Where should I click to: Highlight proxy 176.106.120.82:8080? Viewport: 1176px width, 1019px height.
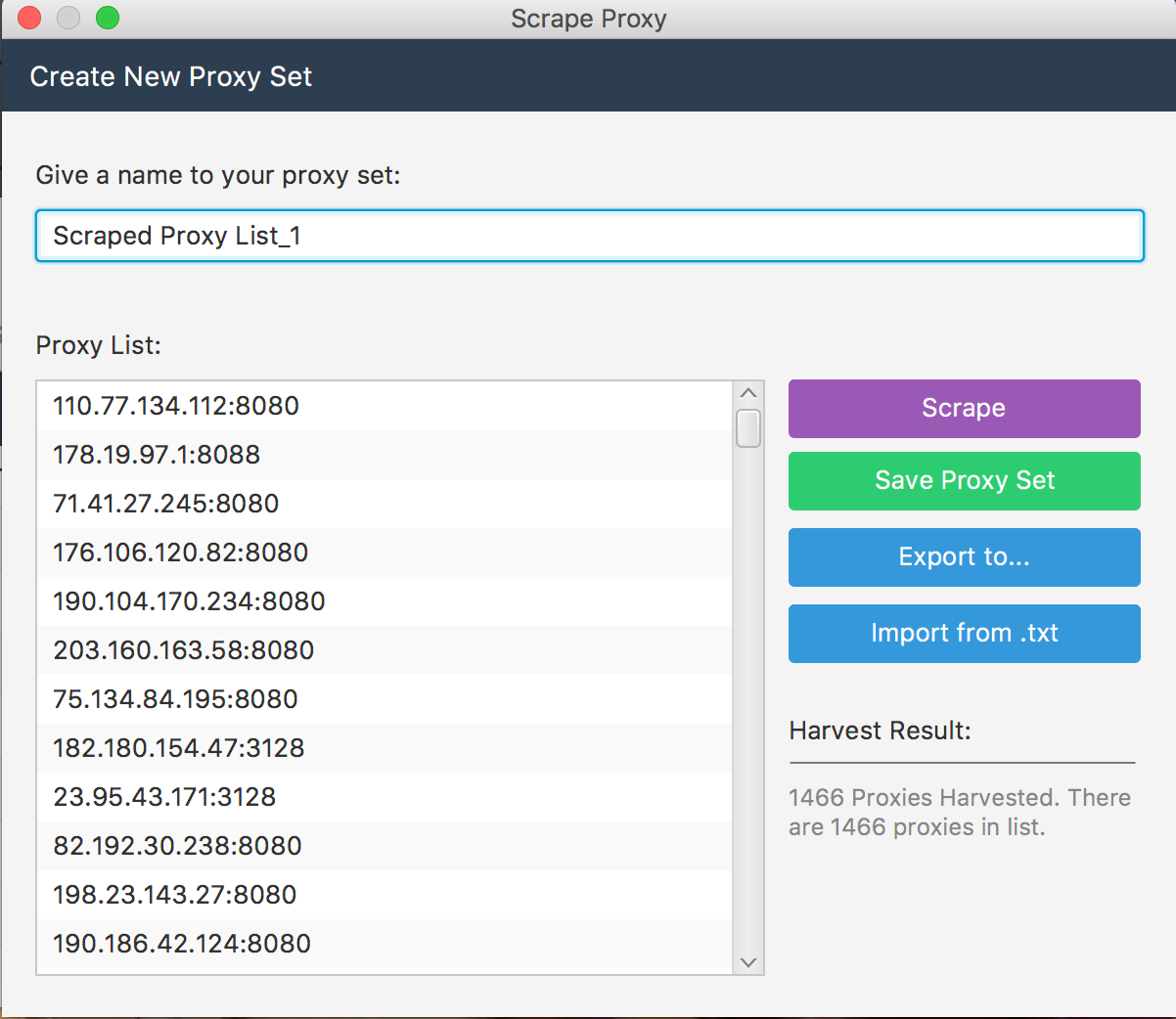click(x=181, y=553)
